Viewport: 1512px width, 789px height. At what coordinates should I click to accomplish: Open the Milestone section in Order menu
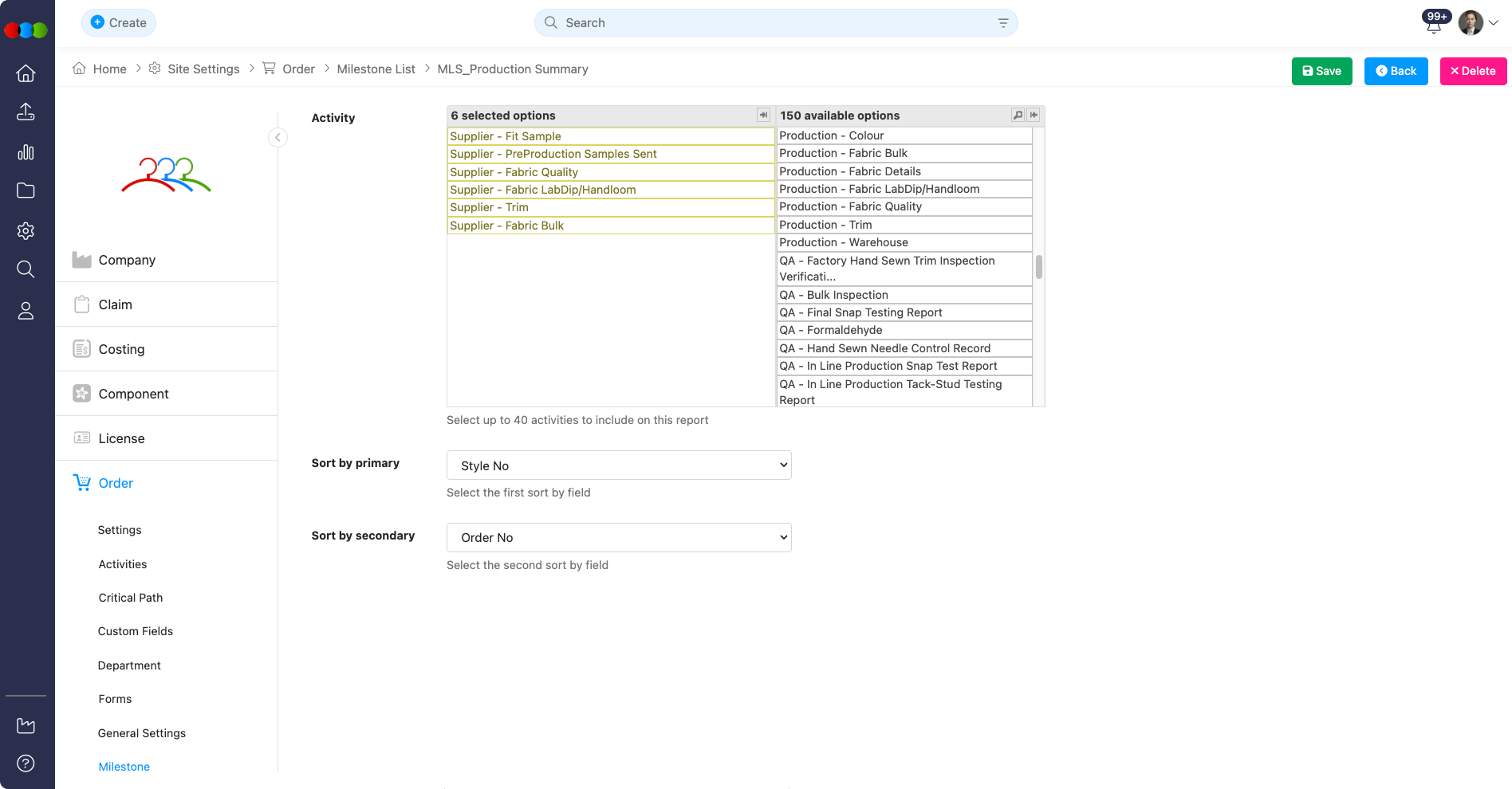[x=124, y=766]
